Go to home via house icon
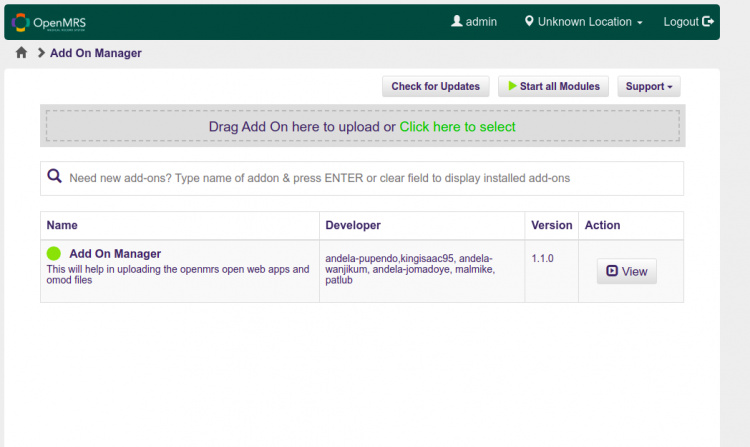This screenshot has width=750, height=447. (21, 53)
